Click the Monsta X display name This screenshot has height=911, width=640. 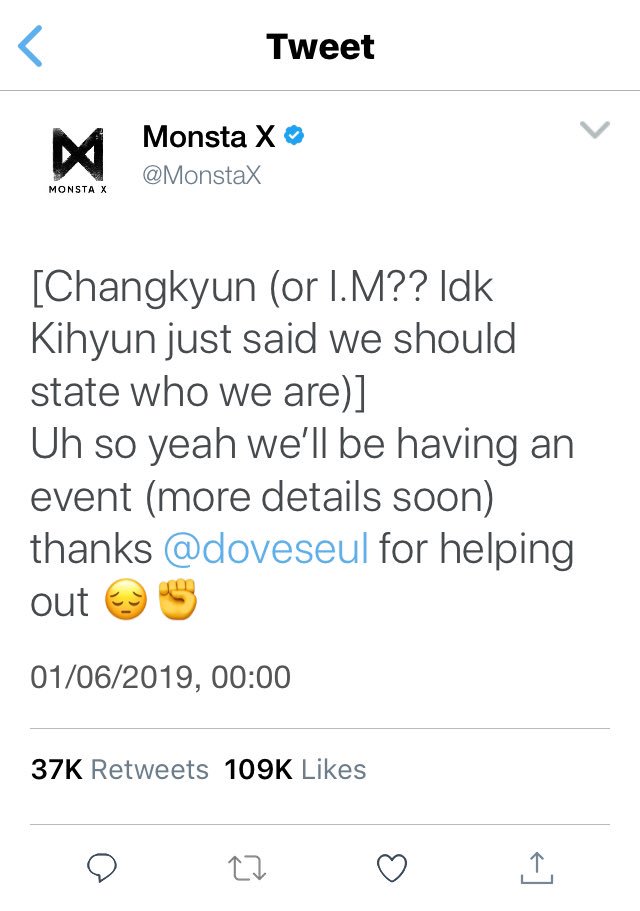tap(209, 137)
